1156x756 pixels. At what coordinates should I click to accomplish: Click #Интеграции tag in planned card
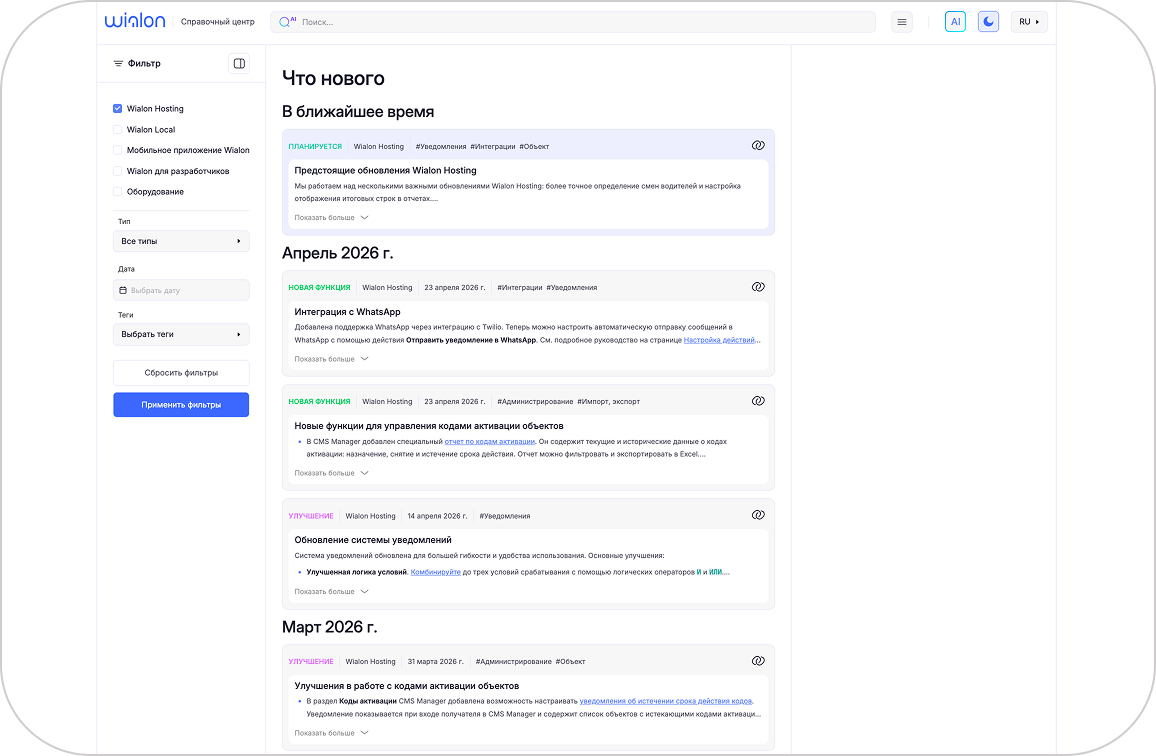point(492,147)
